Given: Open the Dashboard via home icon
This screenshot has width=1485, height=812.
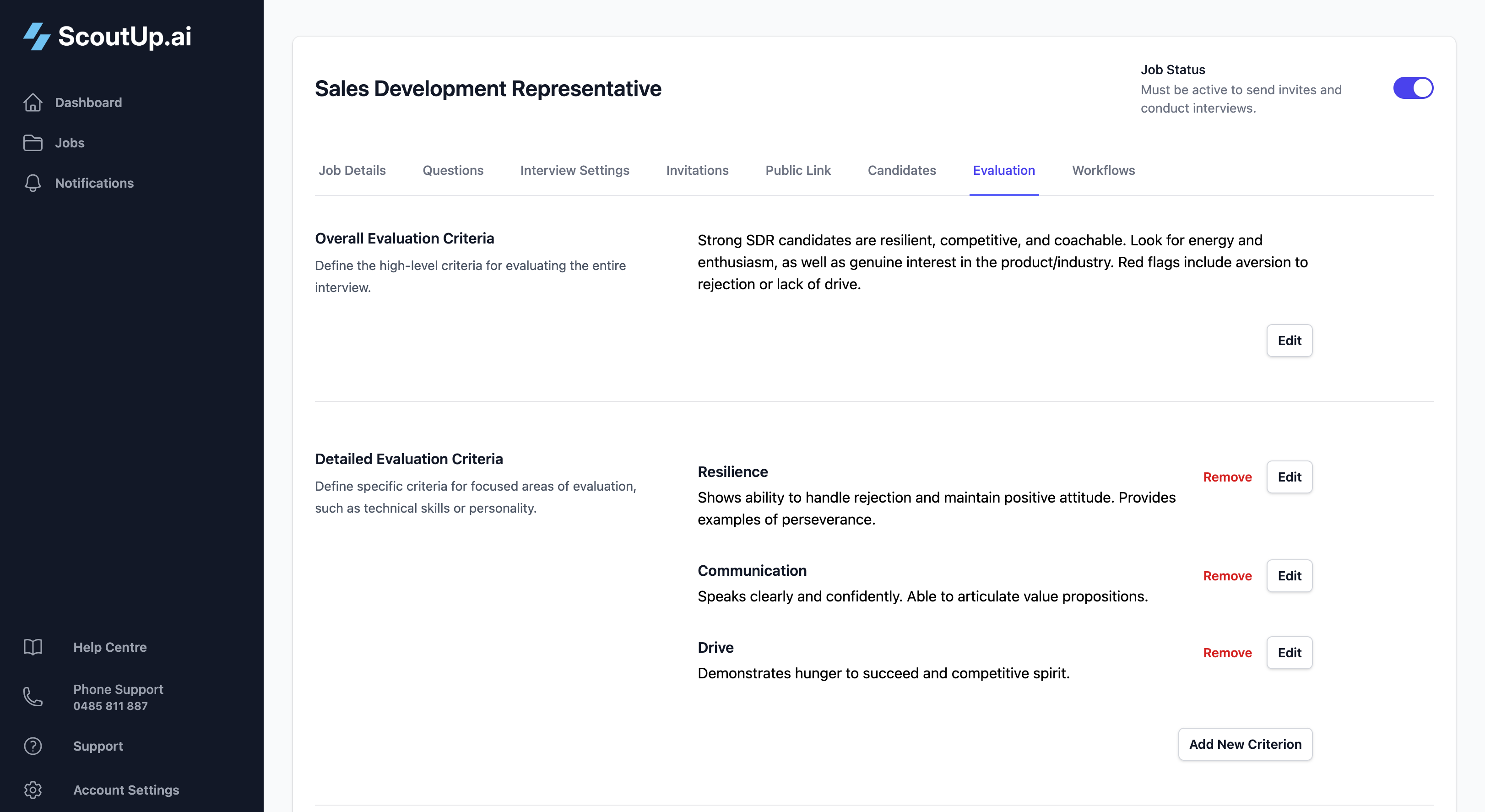Looking at the screenshot, I should click(x=33, y=103).
